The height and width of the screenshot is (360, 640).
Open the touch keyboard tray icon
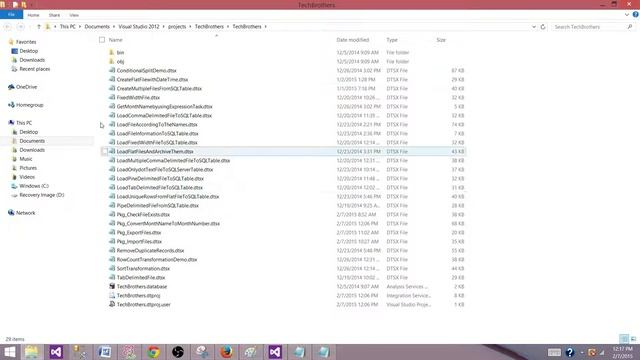[554, 352]
